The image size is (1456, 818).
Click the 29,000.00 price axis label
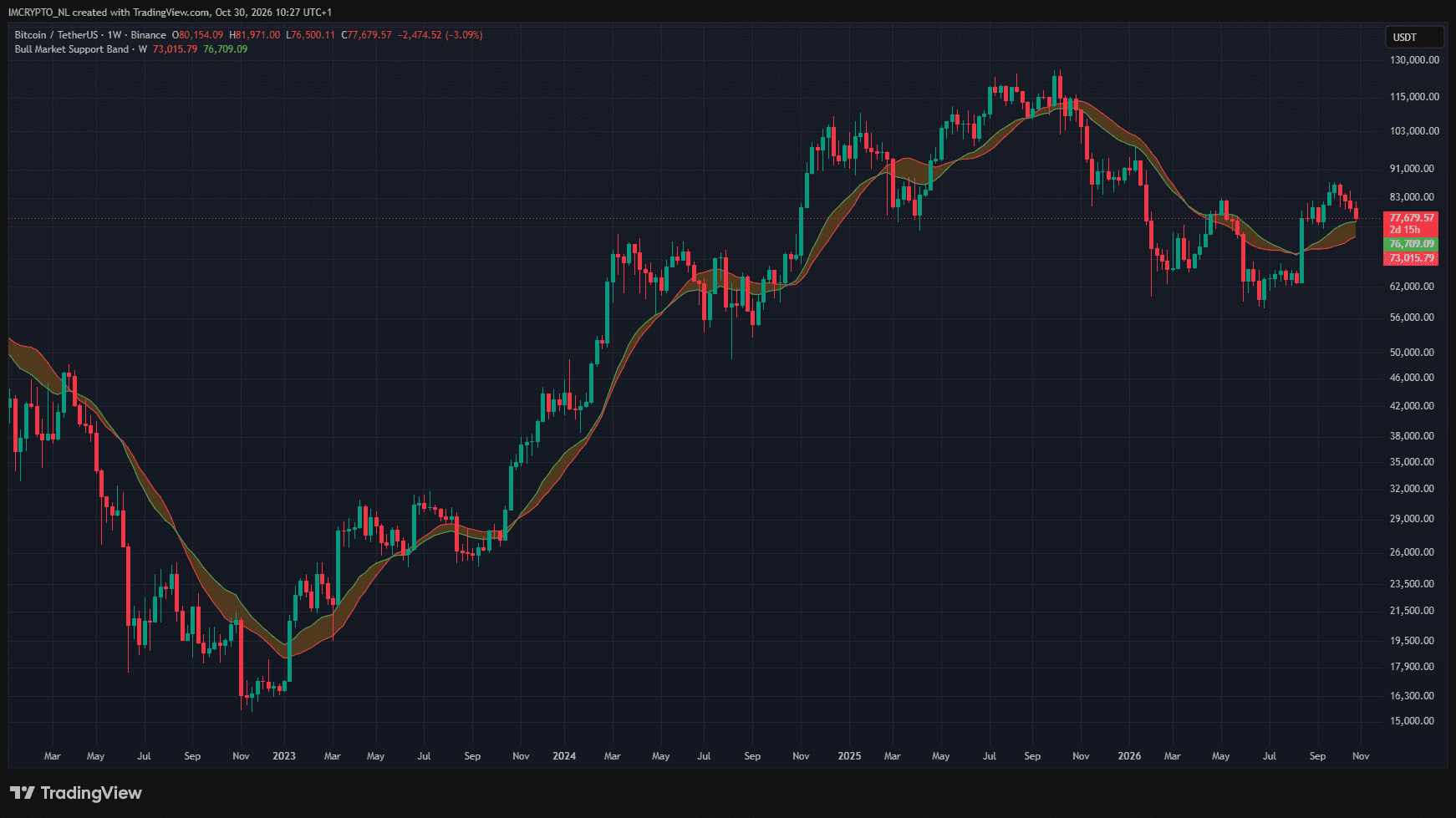pyautogui.click(x=1412, y=519)
